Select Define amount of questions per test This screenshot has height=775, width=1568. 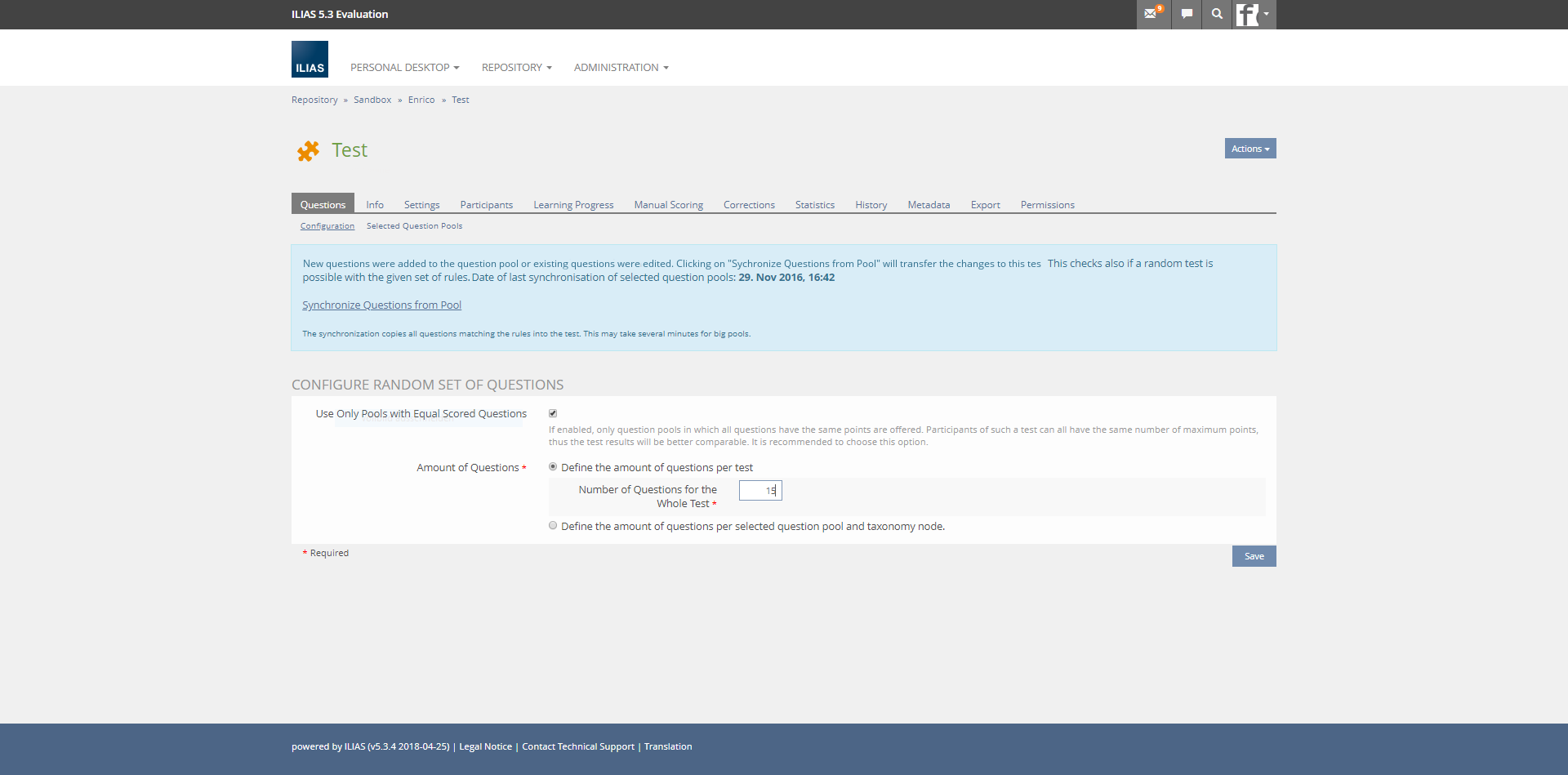(553, 467)
